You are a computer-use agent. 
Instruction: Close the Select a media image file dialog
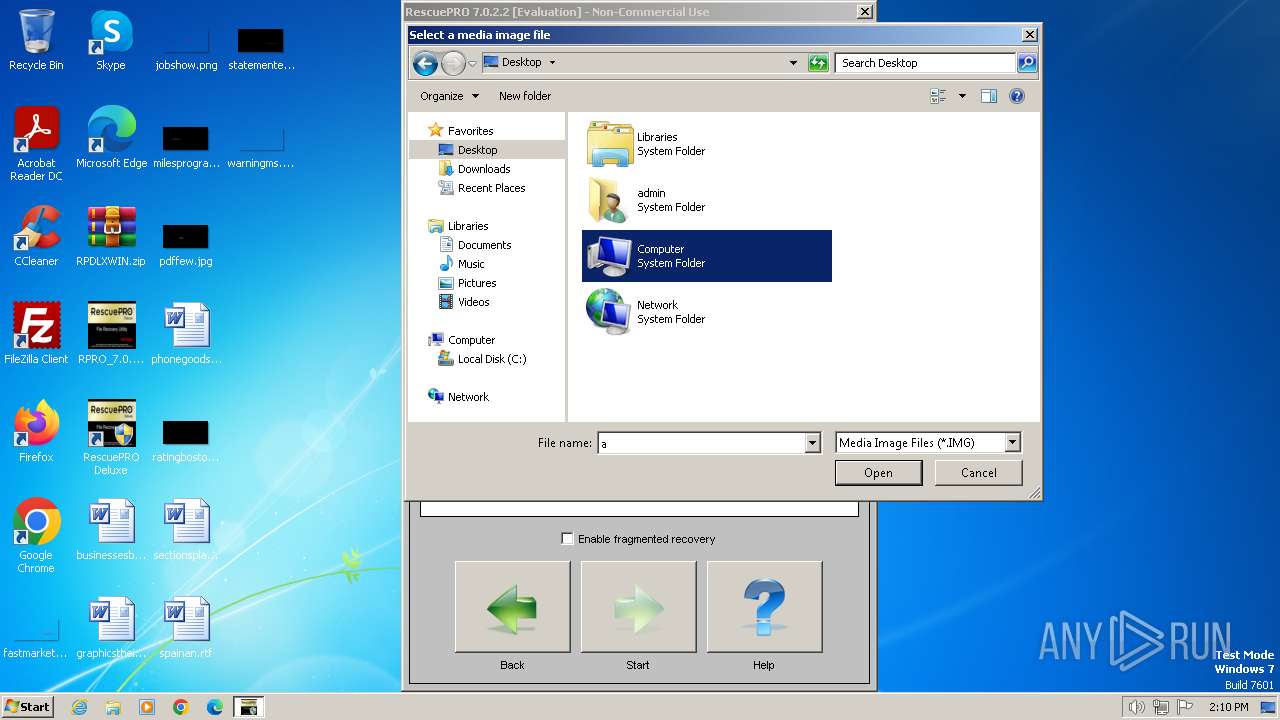(x=1029, y=35)
